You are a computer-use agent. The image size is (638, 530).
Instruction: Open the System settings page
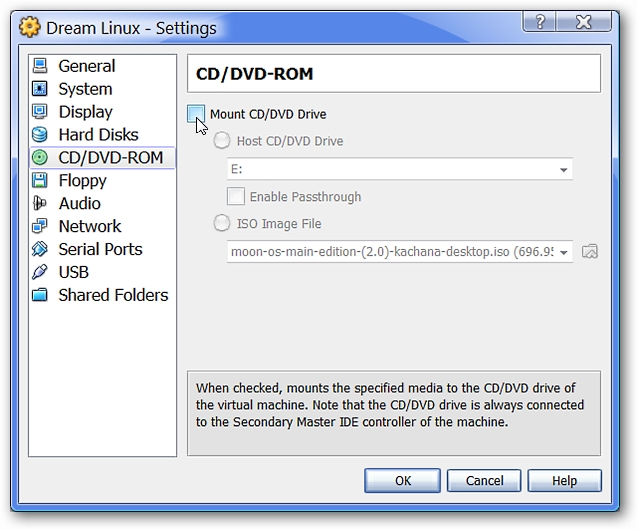(103, 89)
